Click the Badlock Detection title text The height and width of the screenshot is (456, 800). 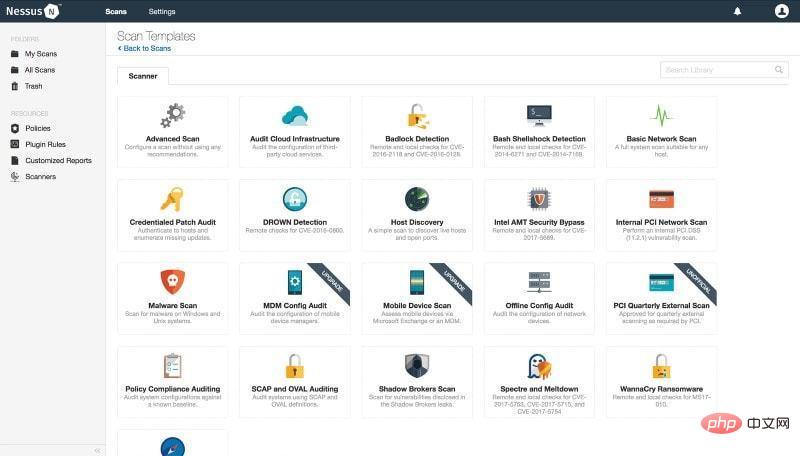[x=417, y=139]
